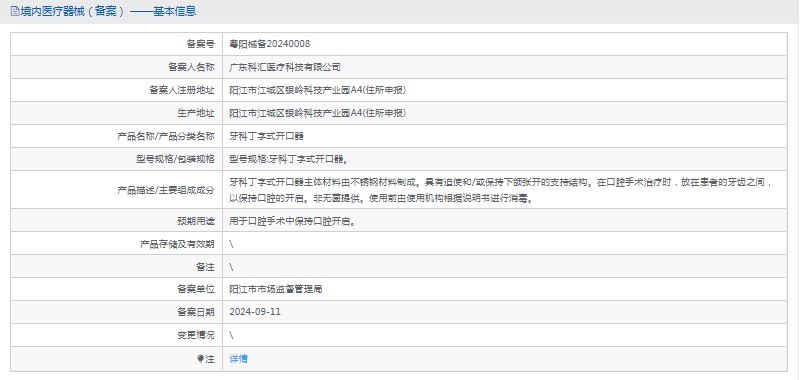Select the 备案日期 value 2024-09-11
This screenshot has width=802, height=380.
(255, 312)
